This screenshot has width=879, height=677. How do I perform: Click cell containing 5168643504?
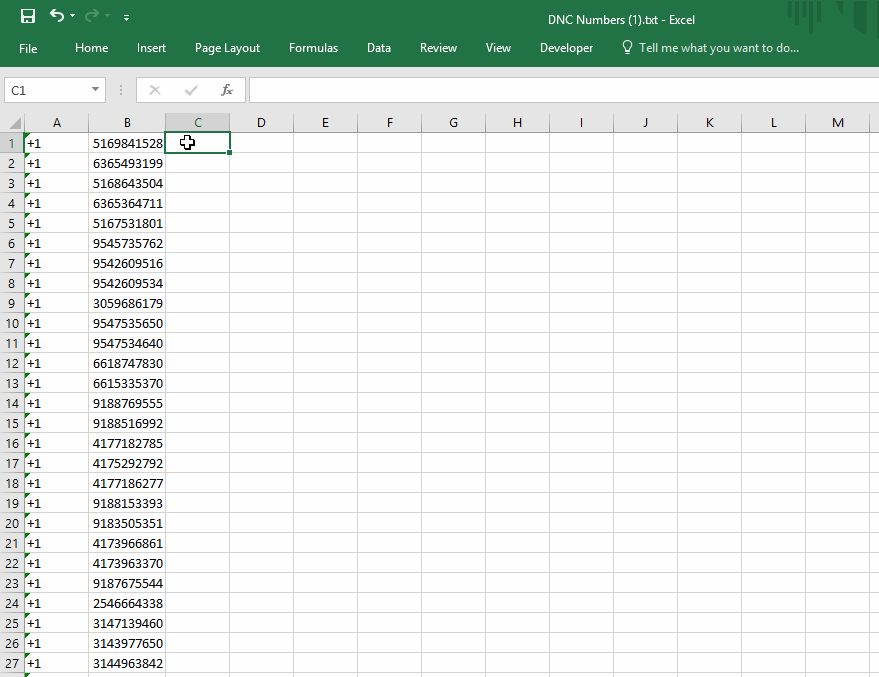(x=127, y=183)
